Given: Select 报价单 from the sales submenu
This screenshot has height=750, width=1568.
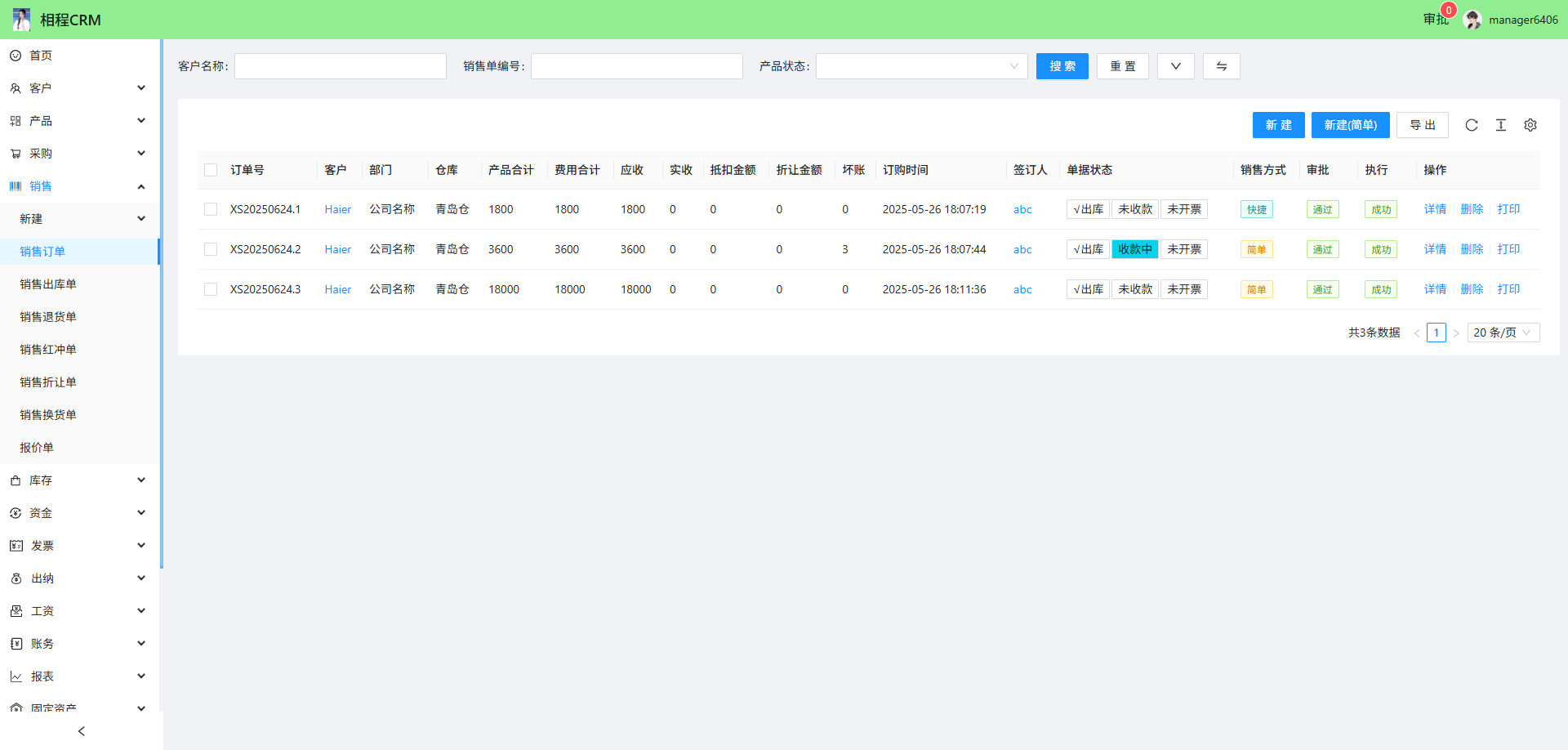Looking at the screenshot, I should coord(37,448).
